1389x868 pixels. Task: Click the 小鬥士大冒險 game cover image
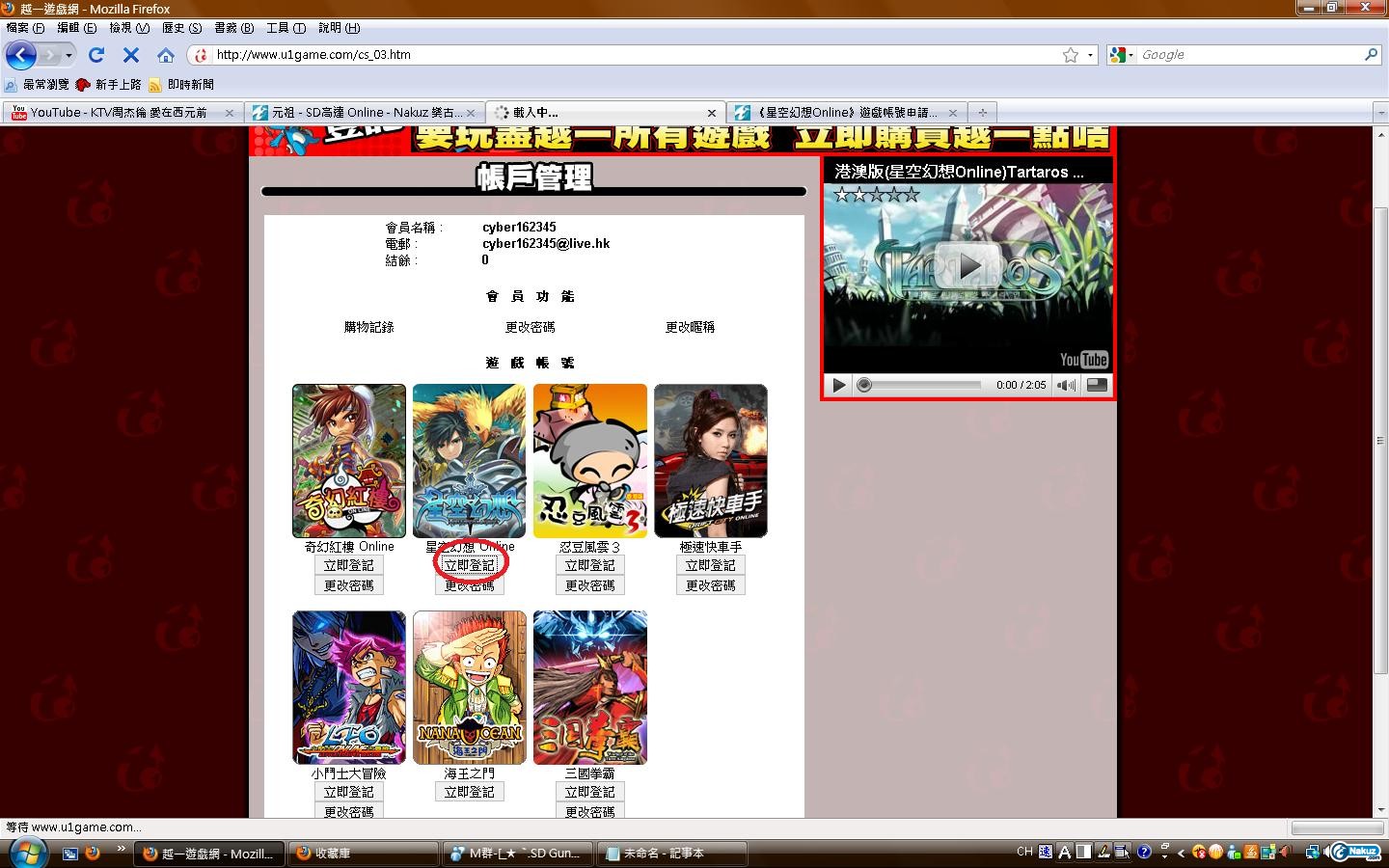349,688
